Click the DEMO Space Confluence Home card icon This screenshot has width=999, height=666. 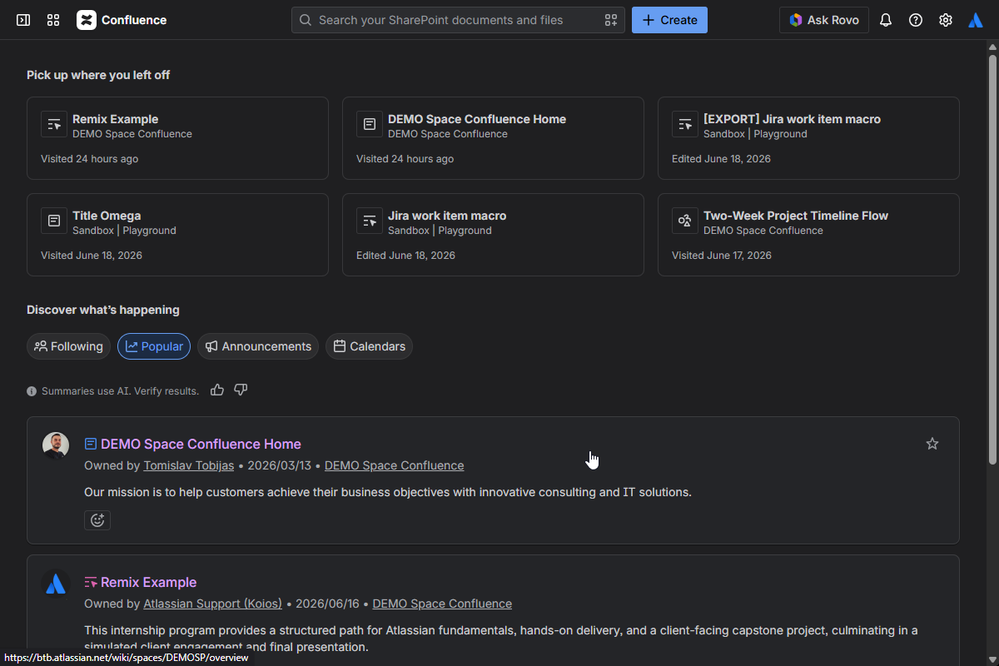click(370, 124)
